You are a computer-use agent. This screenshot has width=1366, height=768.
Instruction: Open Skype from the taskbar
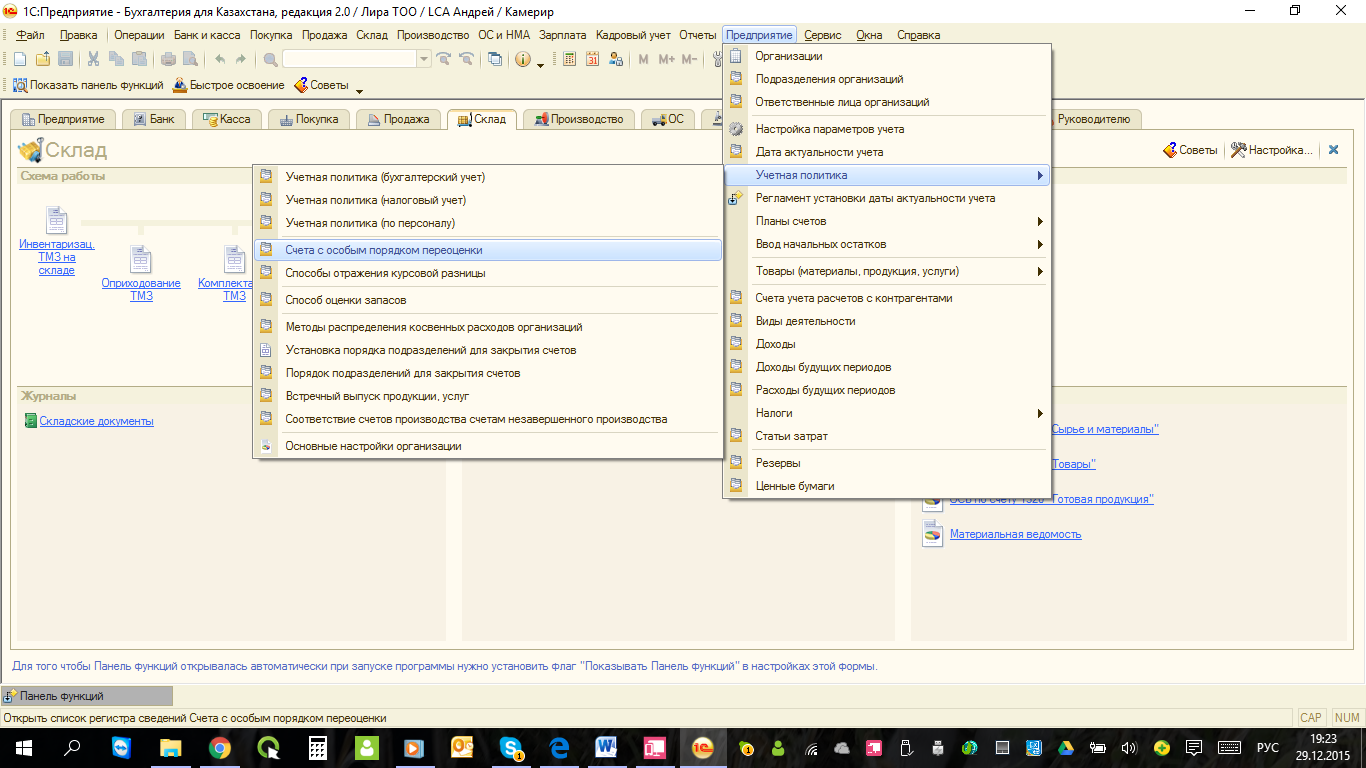[512, 747]
